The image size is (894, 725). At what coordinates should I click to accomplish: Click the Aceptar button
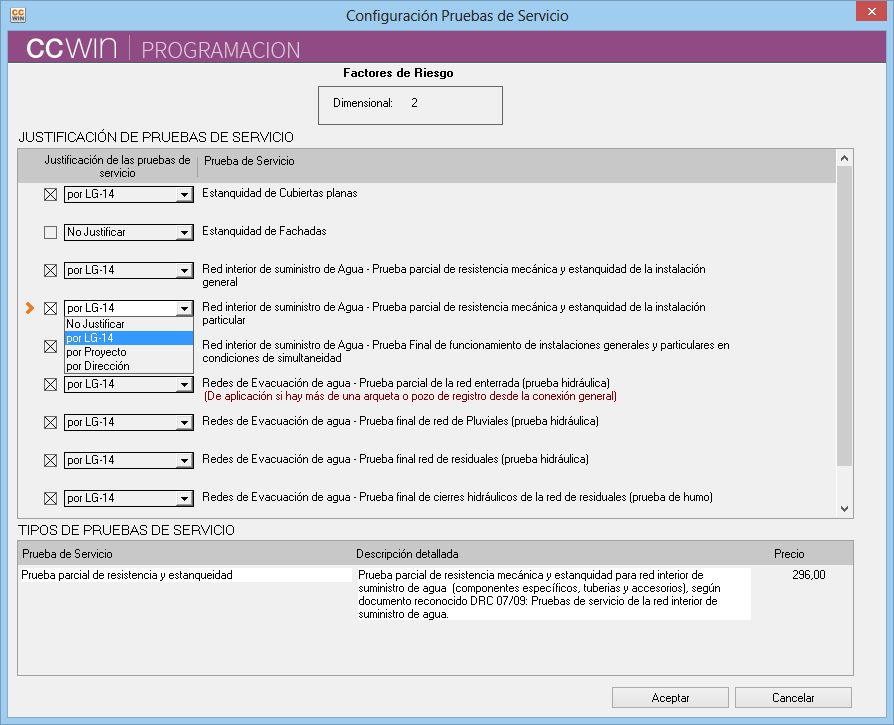tap(670, 698)
